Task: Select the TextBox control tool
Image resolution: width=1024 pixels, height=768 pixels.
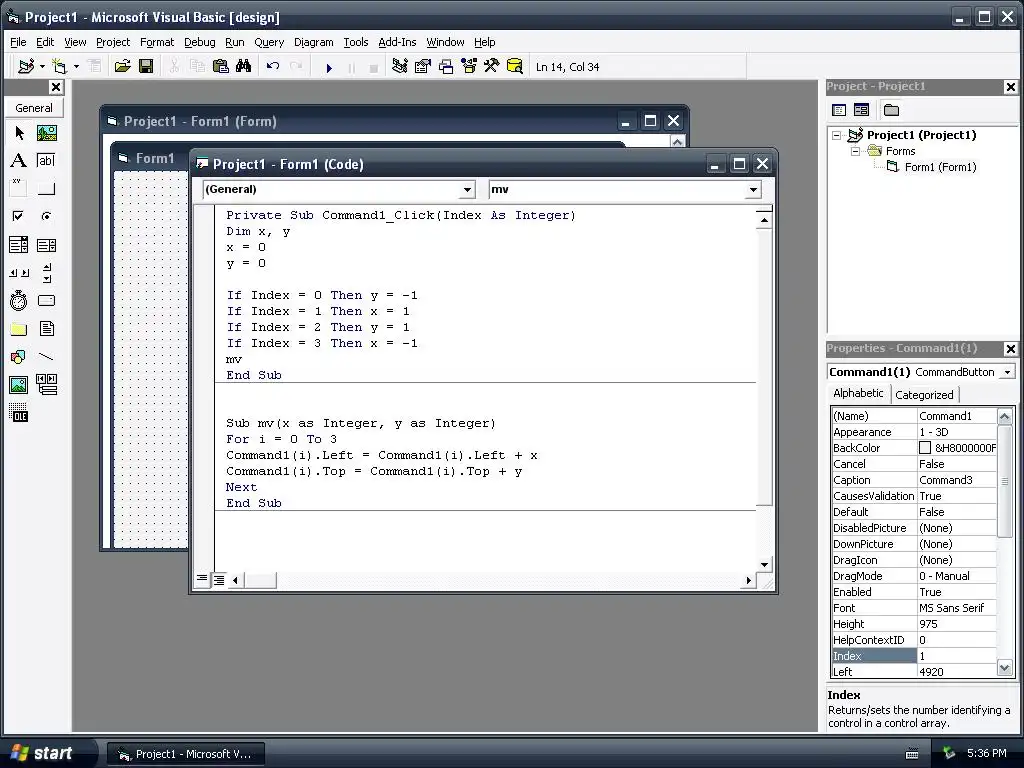Action: [46, 161]
